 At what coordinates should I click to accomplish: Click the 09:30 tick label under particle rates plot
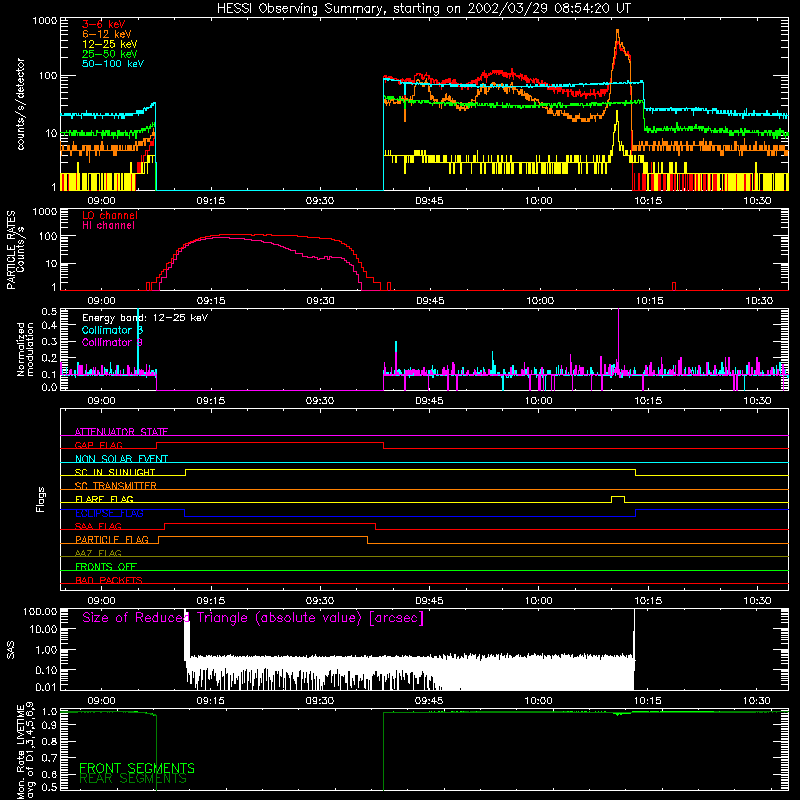[x=320, y=301]
